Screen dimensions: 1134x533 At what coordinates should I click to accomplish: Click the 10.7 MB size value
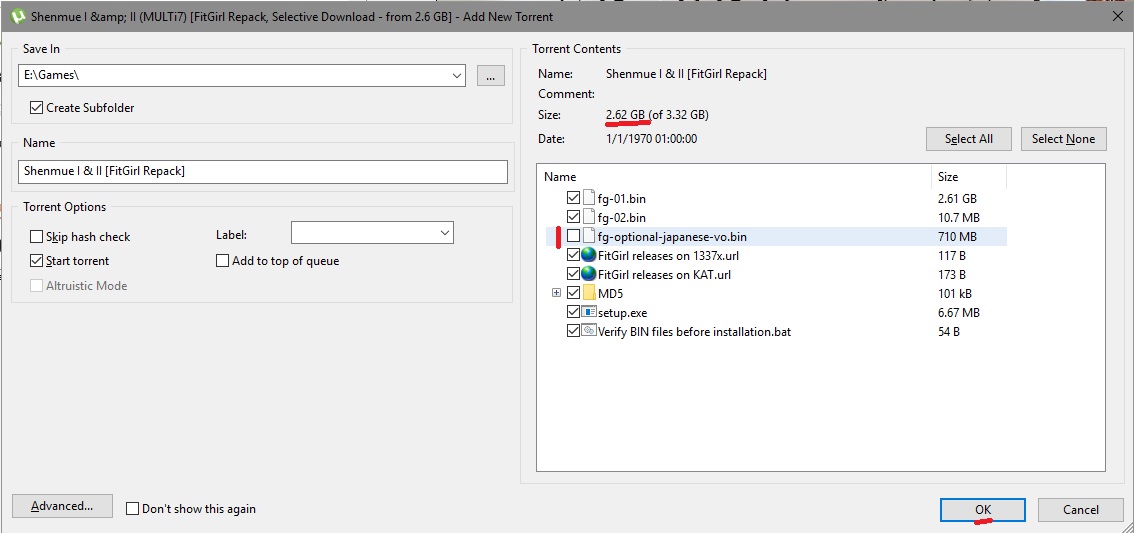[958, 217]
